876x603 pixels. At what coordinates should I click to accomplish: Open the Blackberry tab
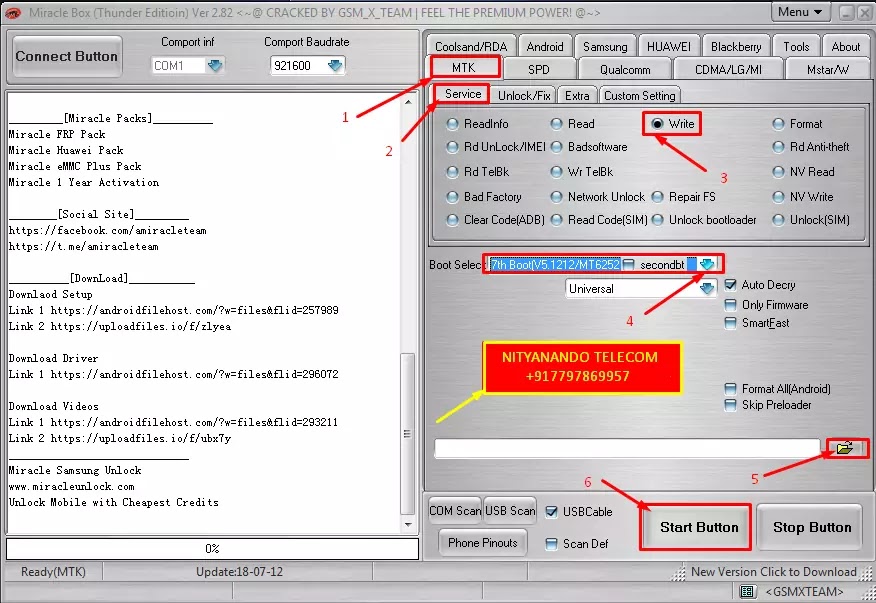[x=736, y=46]
